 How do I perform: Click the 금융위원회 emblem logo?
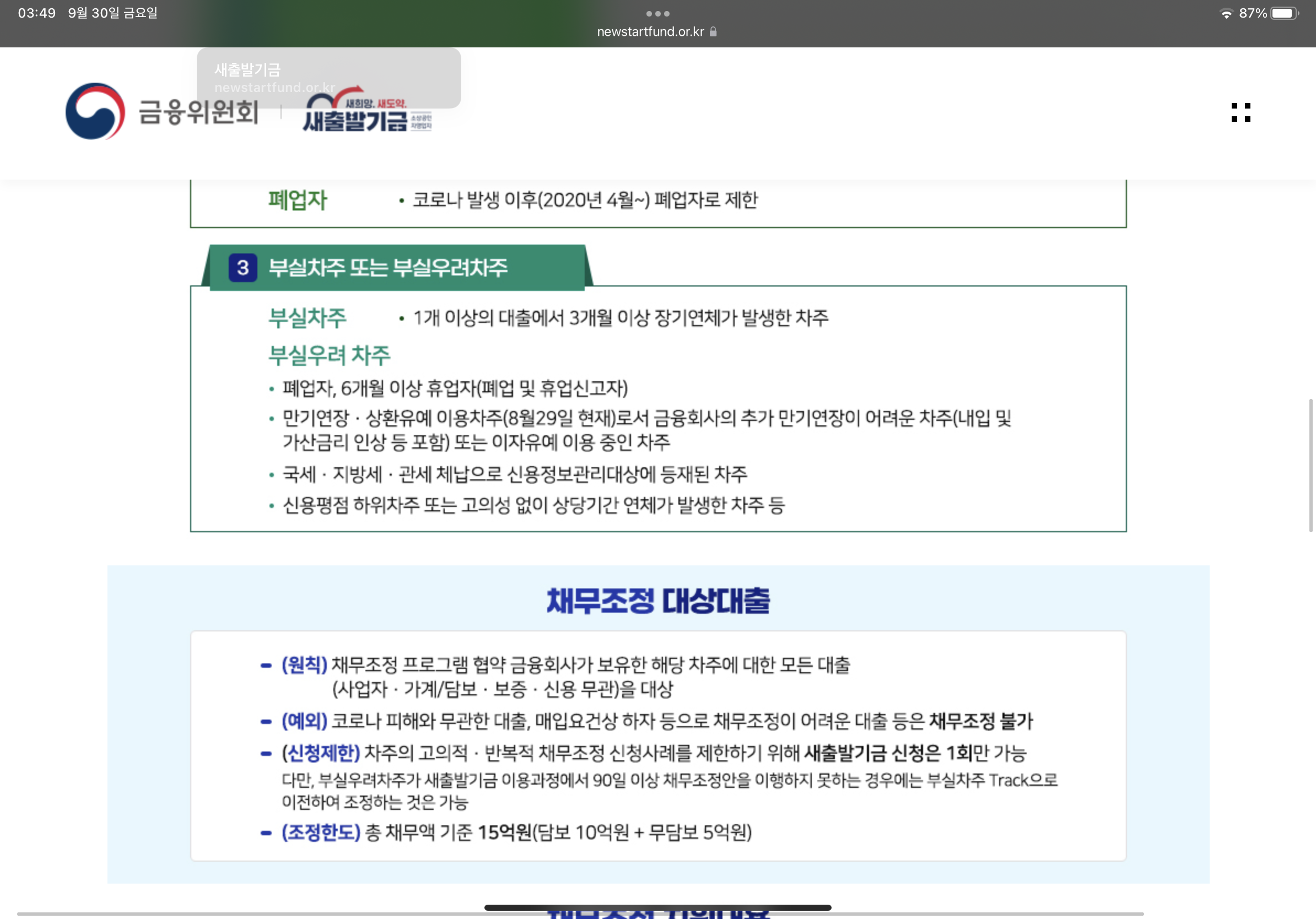pyautogui.click(x=95, y=112)
